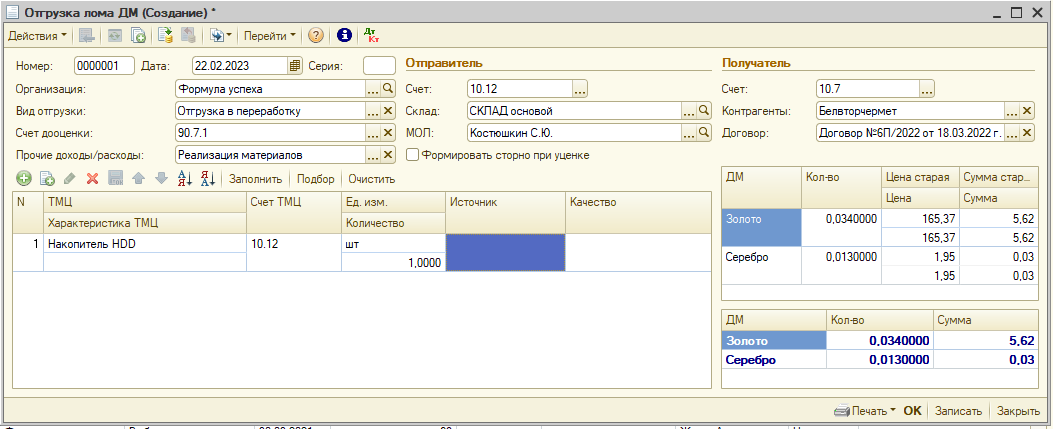Open the Действия dropdown menu
This screenshot has width=1053, height=429.
tap(37, 36)
